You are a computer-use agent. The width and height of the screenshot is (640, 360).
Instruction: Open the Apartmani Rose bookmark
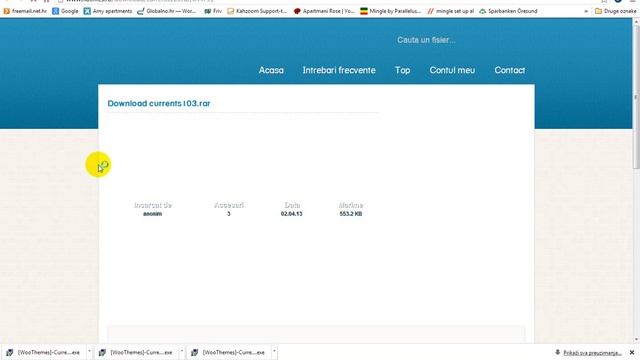[x=324, y=11]
